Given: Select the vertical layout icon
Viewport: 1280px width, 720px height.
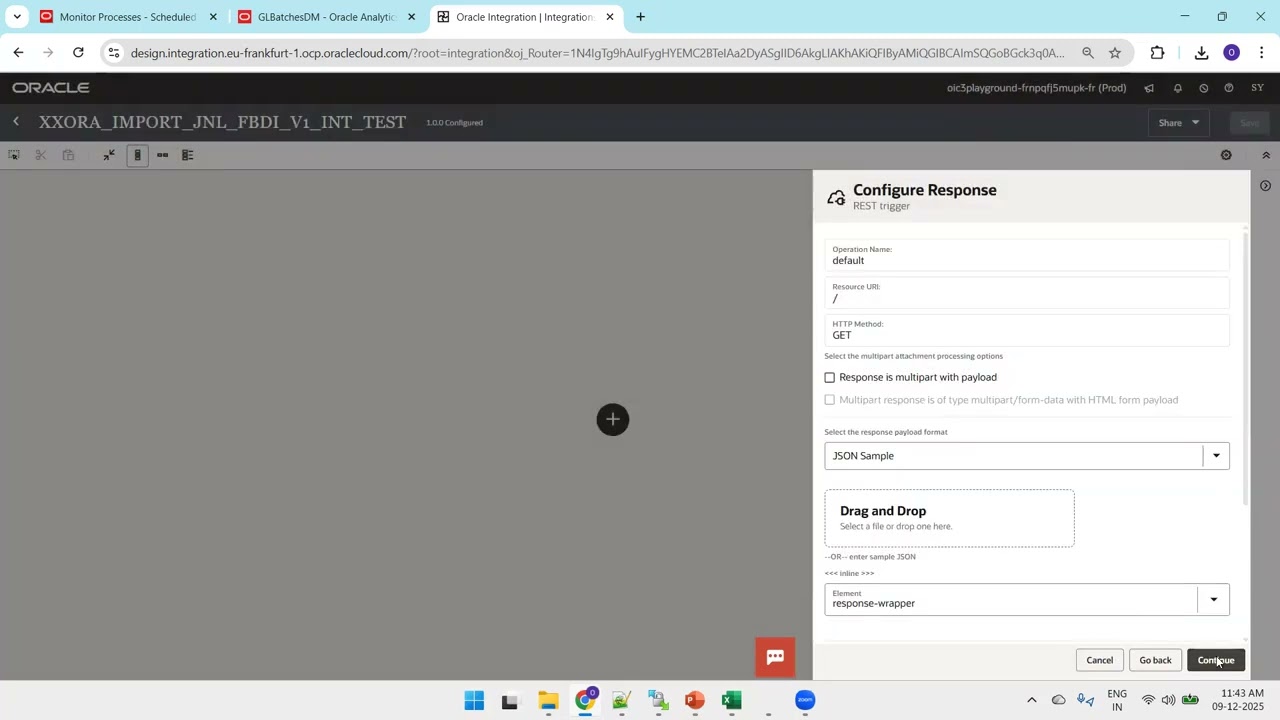Looking at the screenshot, I should 138,155.
